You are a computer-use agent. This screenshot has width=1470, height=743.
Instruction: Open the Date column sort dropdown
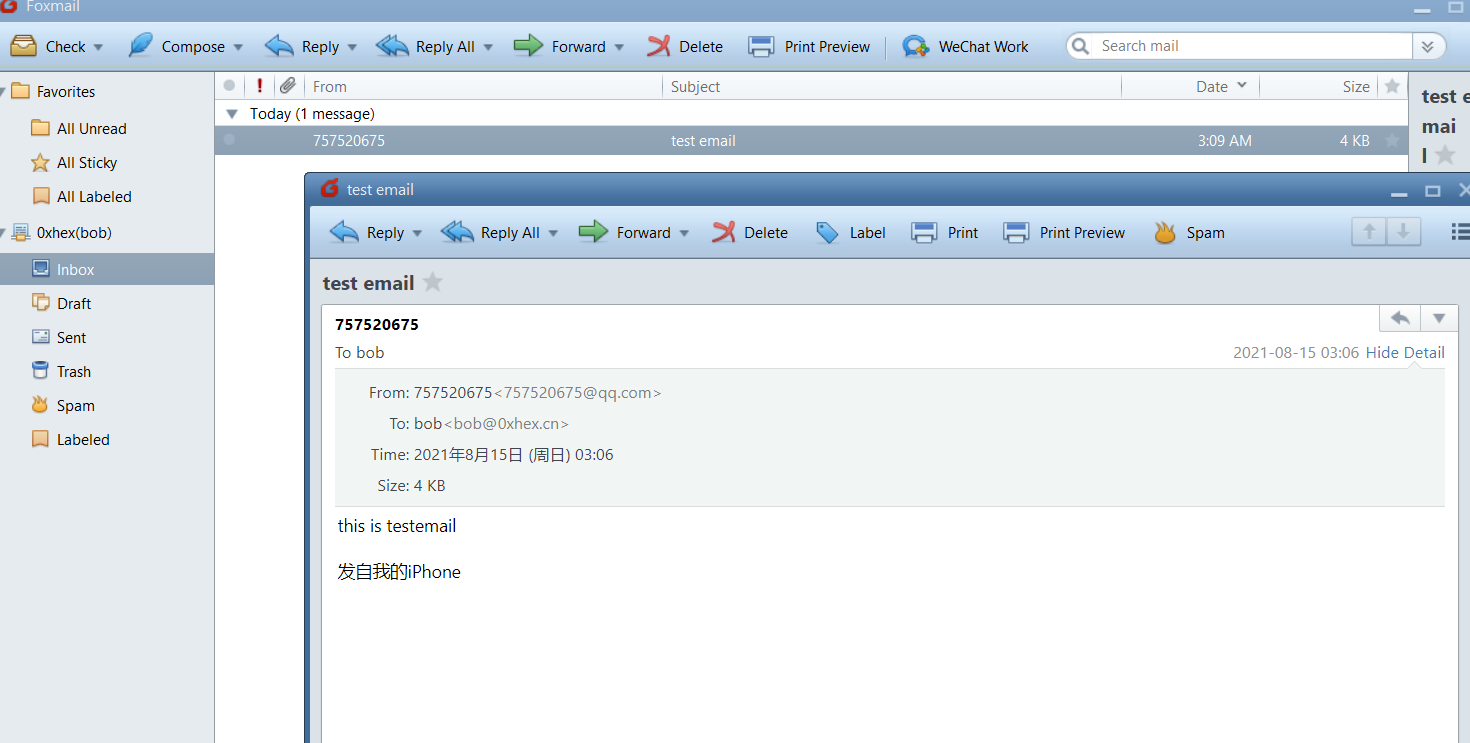(x=1241, y=86)
